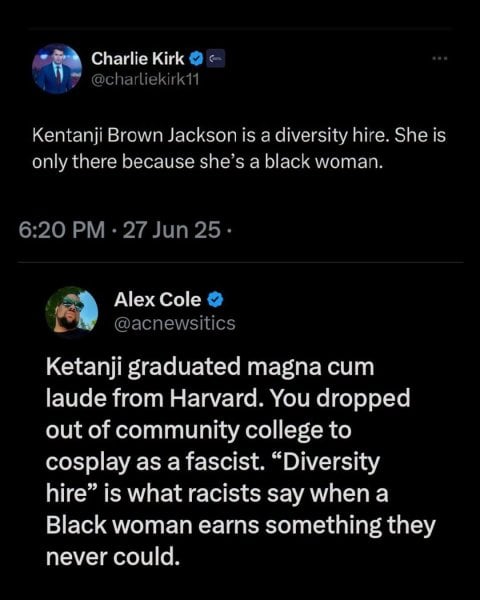Click the closing words 'never could.' in the reply
The width and height of the screenshot is (480, 600).
pyautogui.click(x=113, y=557)
